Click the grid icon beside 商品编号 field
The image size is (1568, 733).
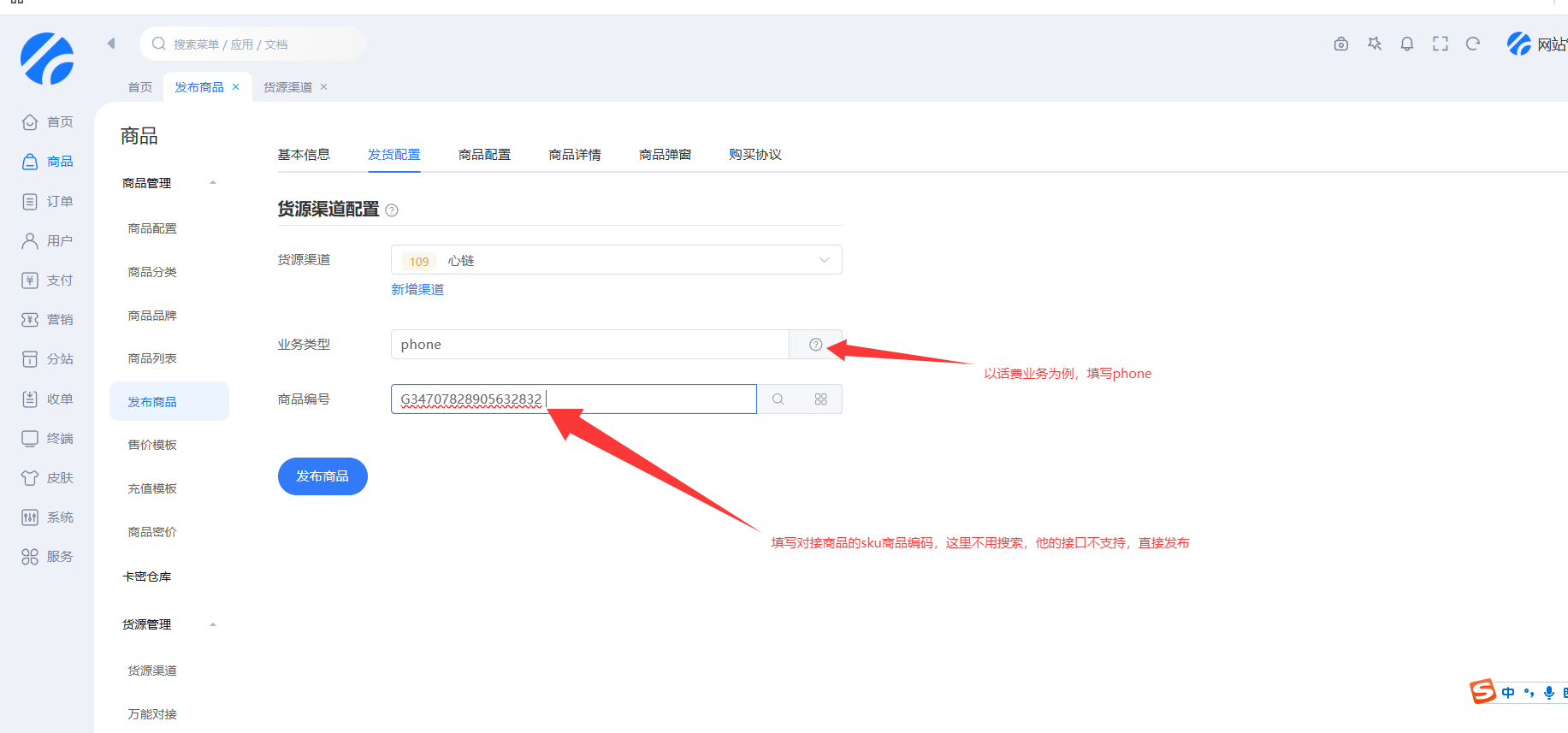(820, 399)
